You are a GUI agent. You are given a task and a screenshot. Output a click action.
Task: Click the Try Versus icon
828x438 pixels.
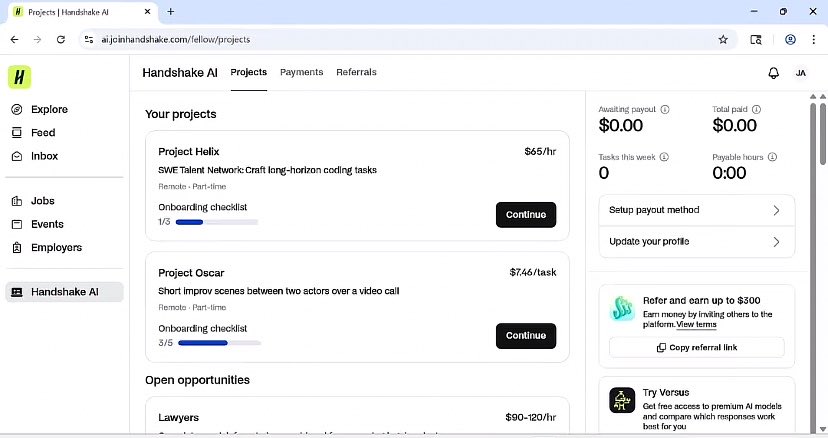tap(622, 400)
